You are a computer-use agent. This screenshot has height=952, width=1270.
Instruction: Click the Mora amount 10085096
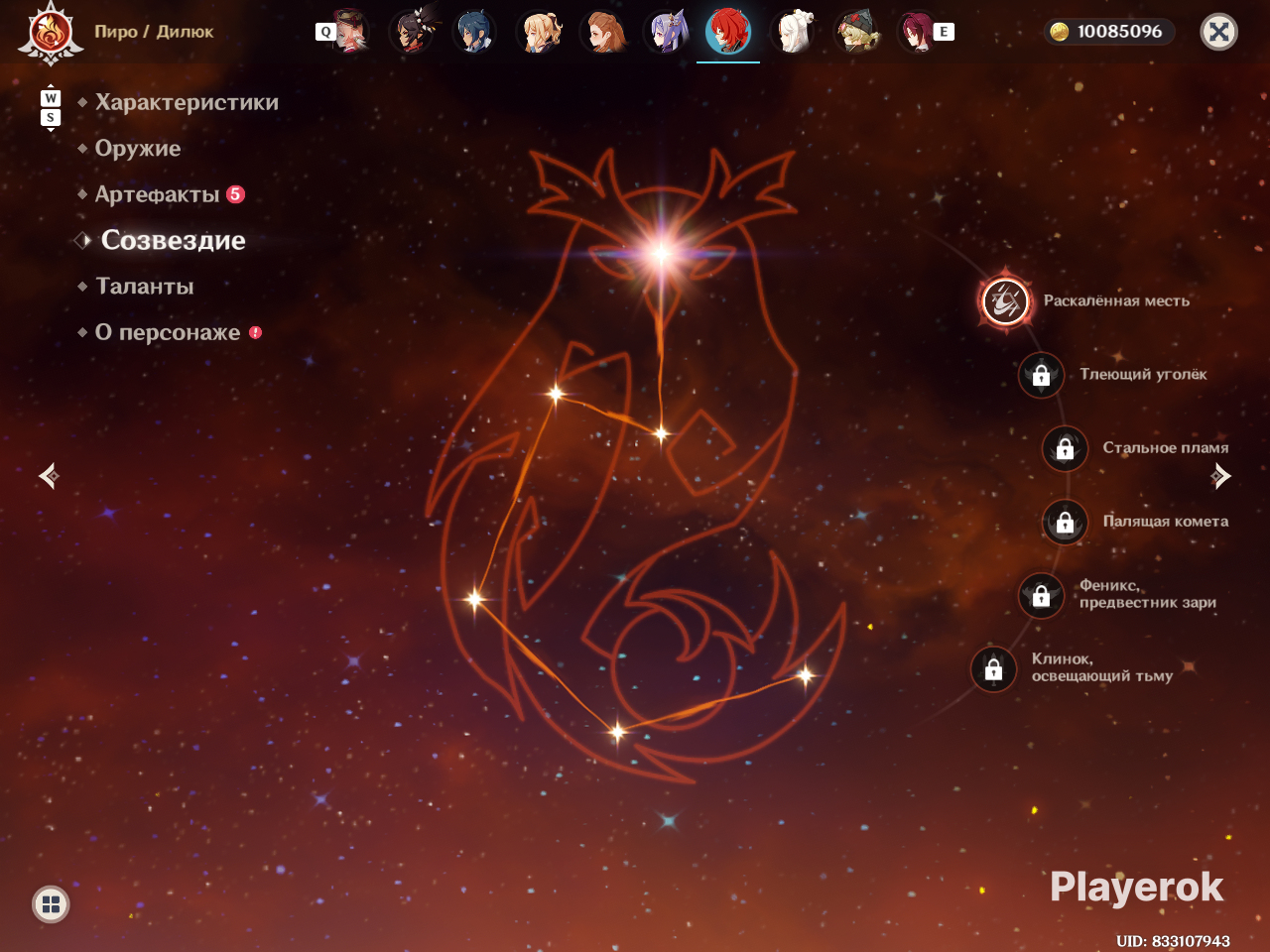(1120, 32)
